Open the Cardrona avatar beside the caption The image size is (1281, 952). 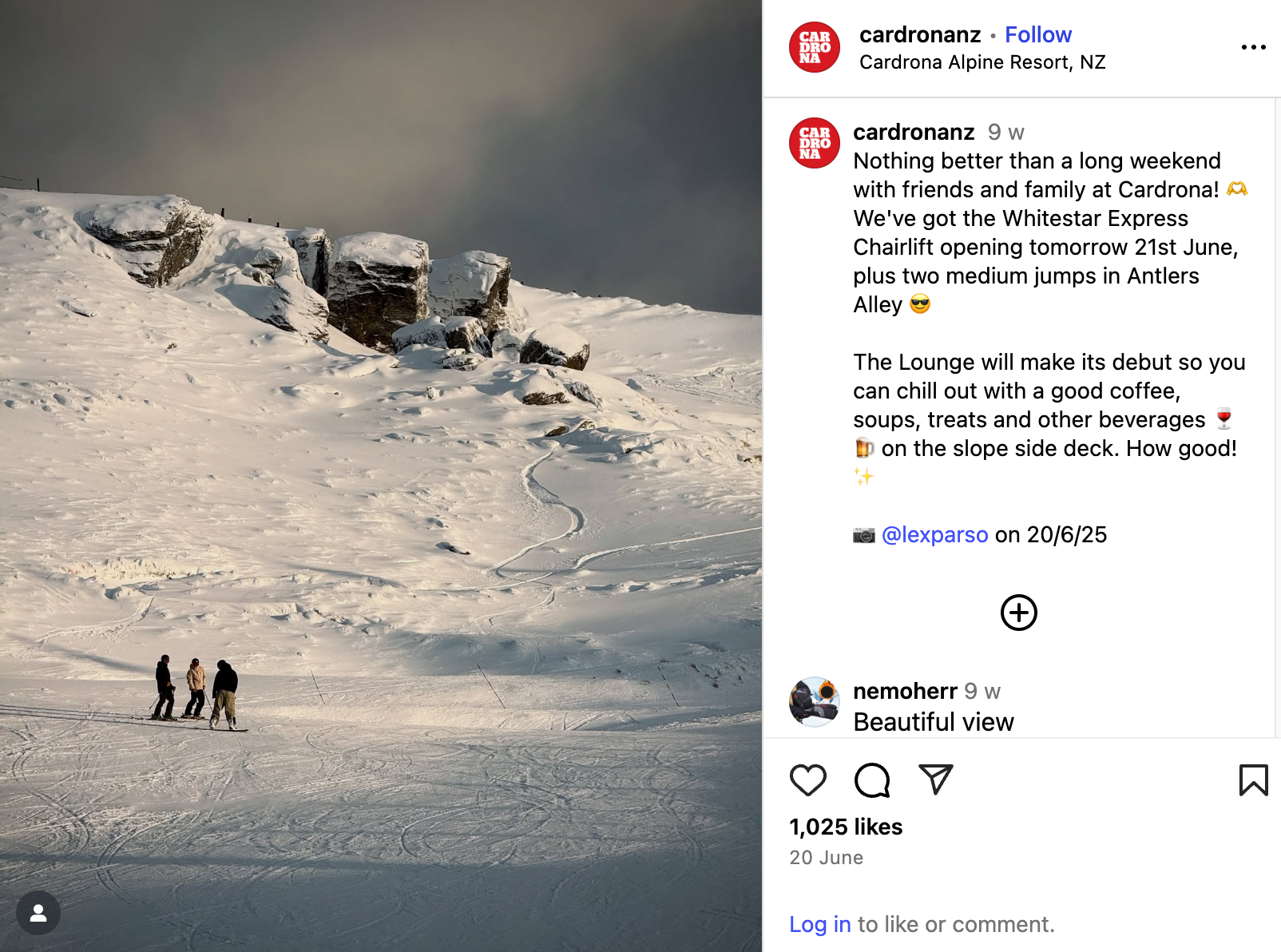tap(814, 143)
